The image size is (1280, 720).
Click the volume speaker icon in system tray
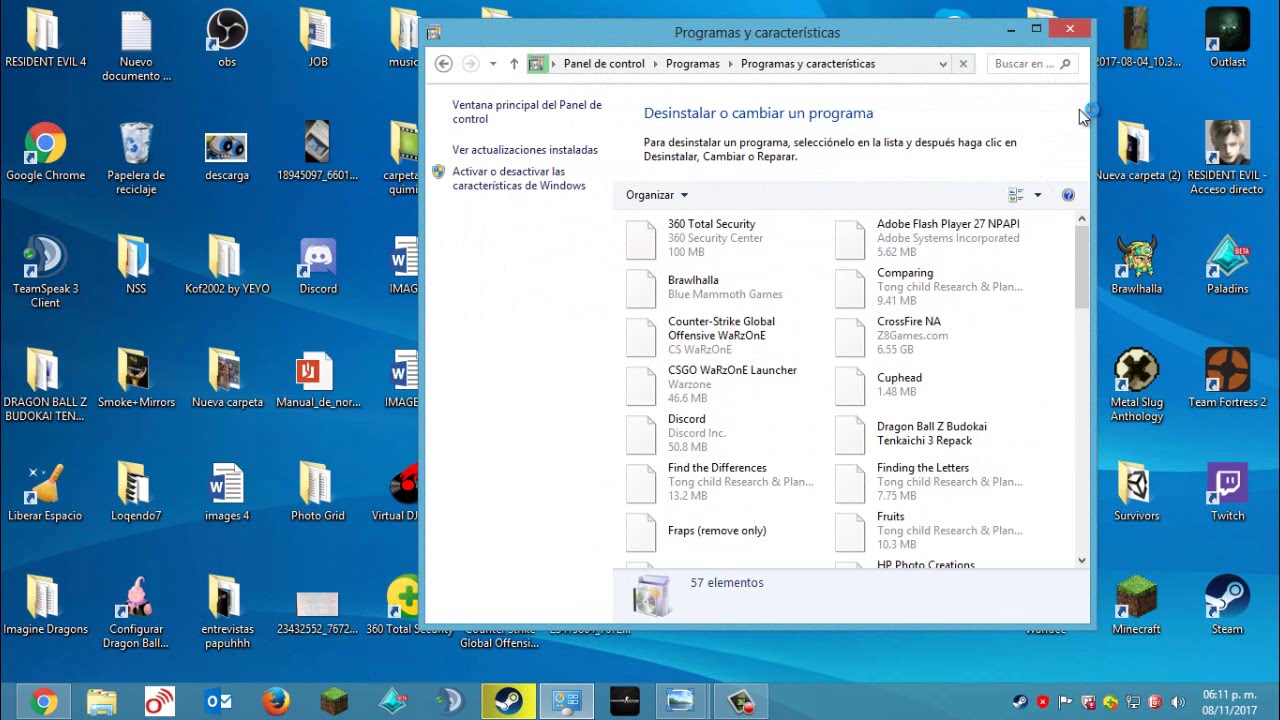[1178, 702]
